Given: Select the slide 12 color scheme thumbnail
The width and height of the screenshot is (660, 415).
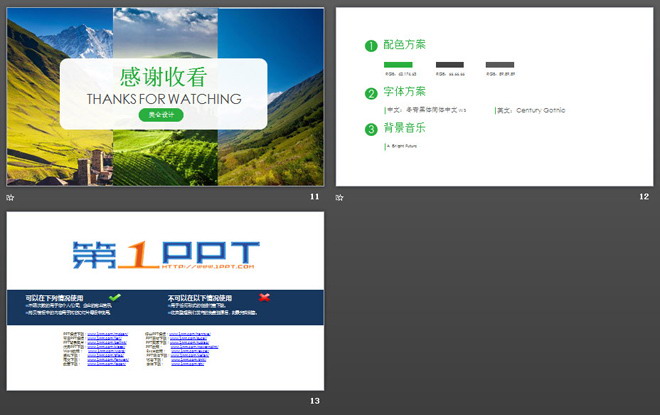Looking at the screenshot, I should coord(494,97).
